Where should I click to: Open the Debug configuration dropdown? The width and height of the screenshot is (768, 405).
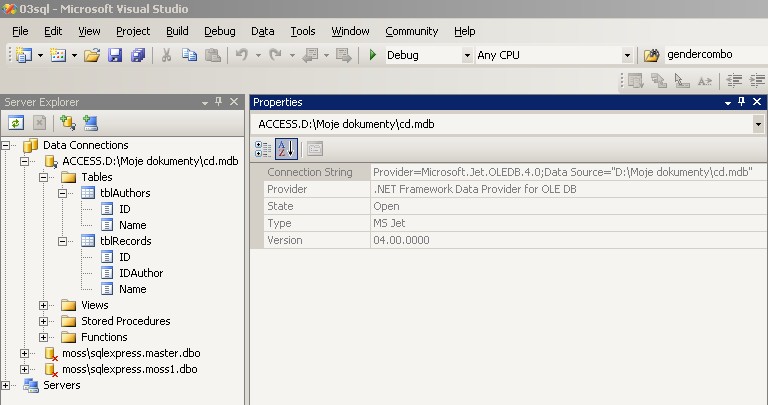pyautogui.click(x=467, y=55)
